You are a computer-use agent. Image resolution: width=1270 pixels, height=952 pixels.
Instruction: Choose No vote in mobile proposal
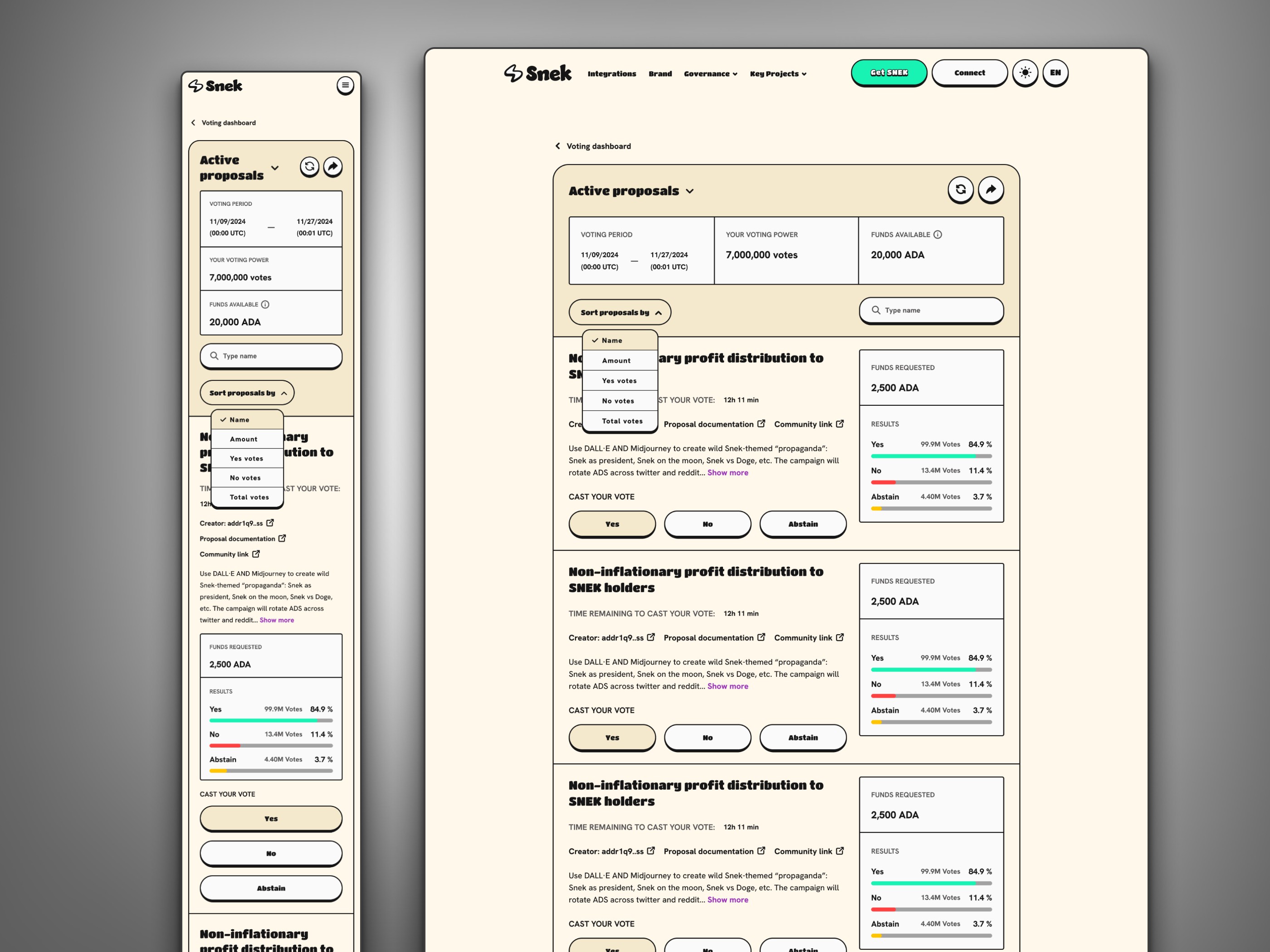coord(271,853)
